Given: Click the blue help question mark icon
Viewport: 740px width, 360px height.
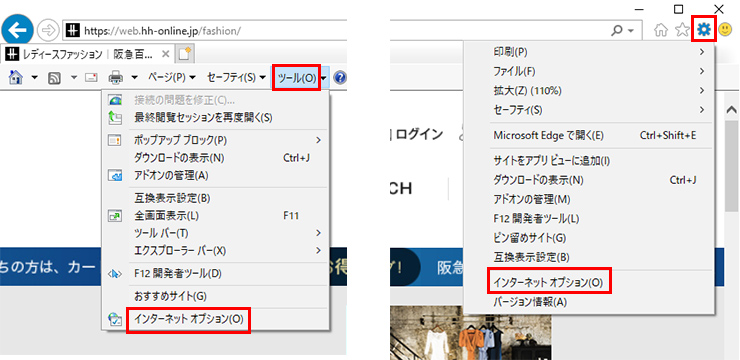Looking at the screenshot, I should click(x=339, y=78).
